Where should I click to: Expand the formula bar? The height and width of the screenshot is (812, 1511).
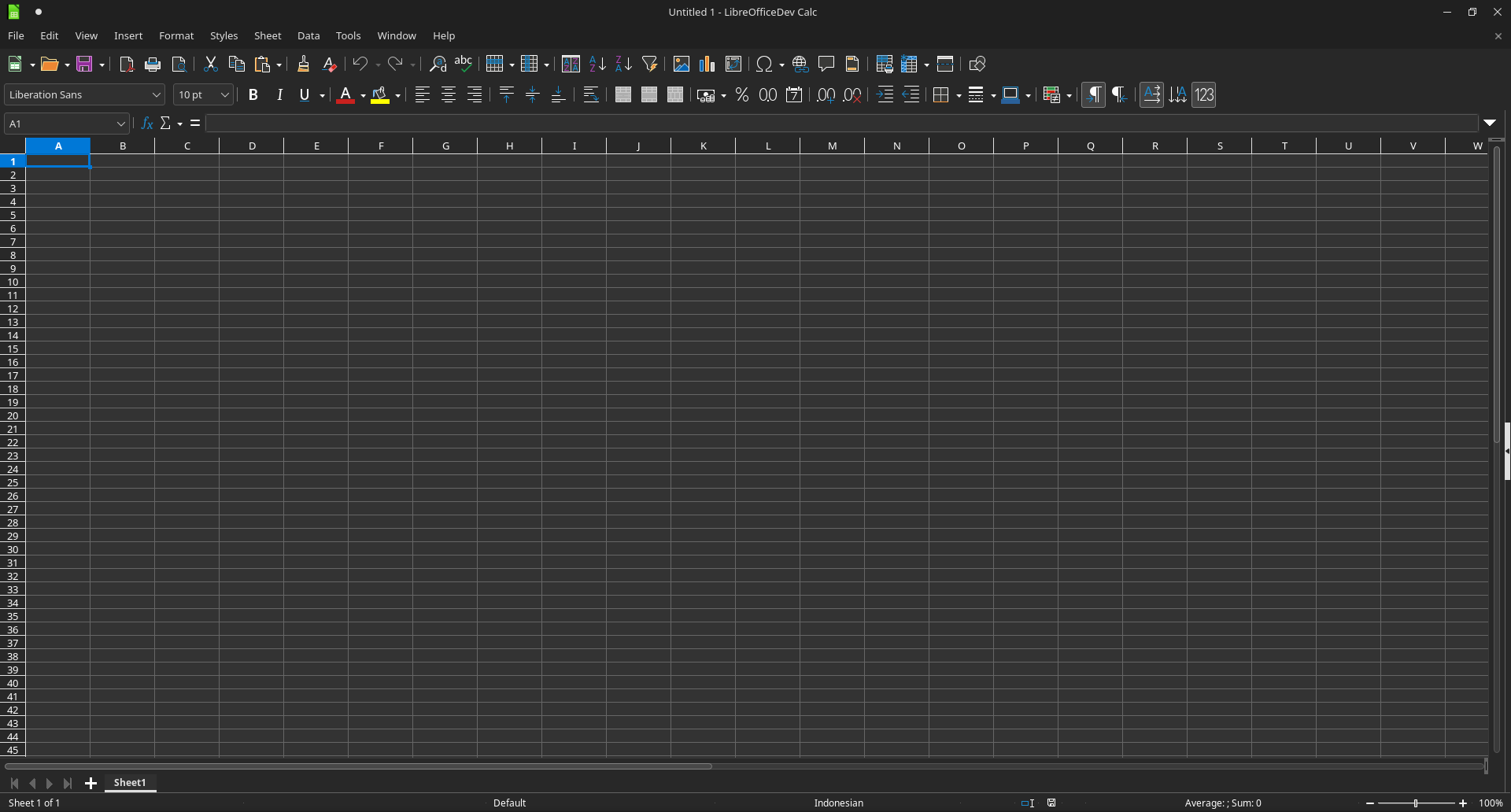tap(1490, 123)
